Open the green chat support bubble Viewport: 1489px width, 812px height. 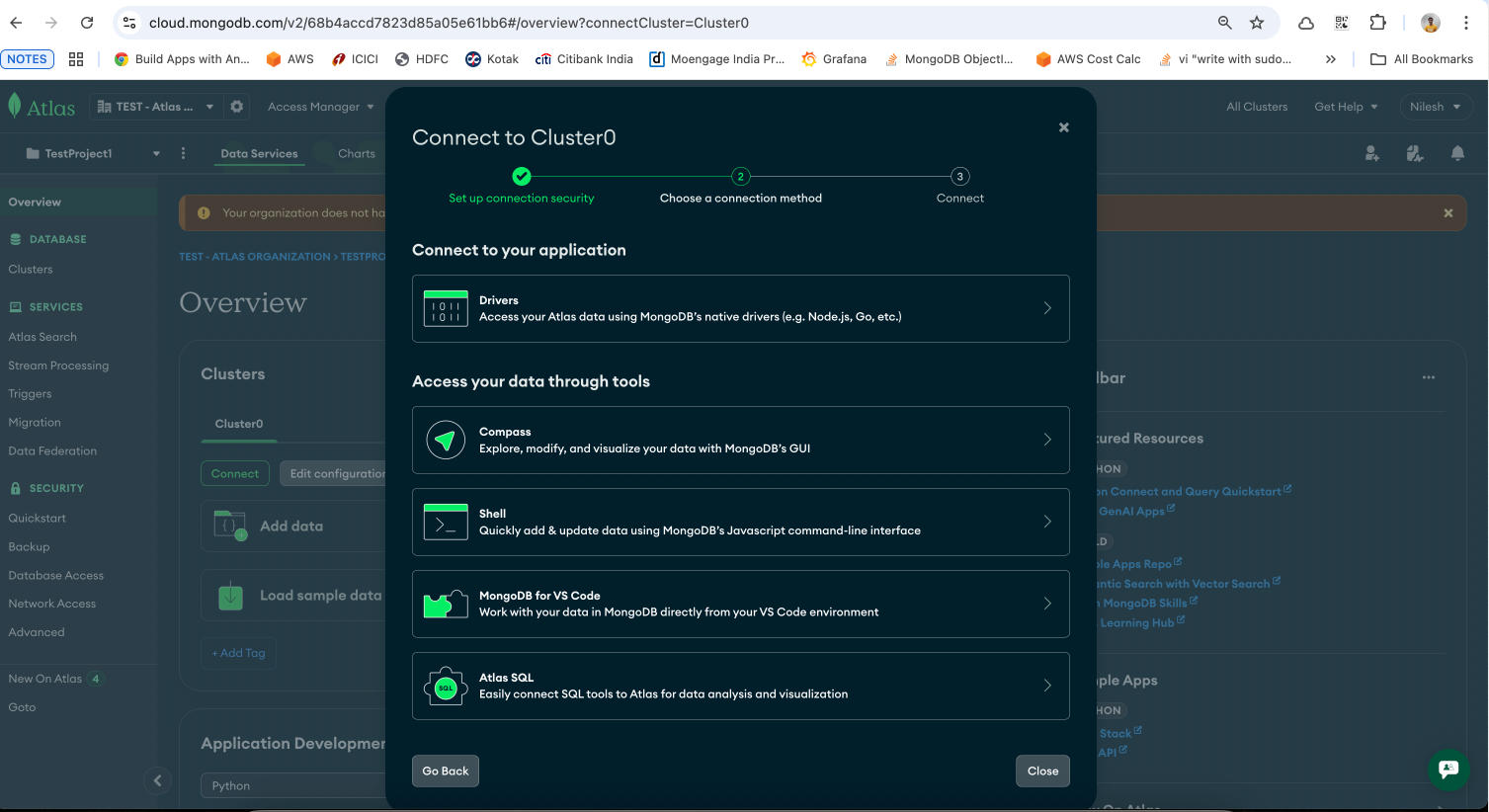[x=1448, y=770]
